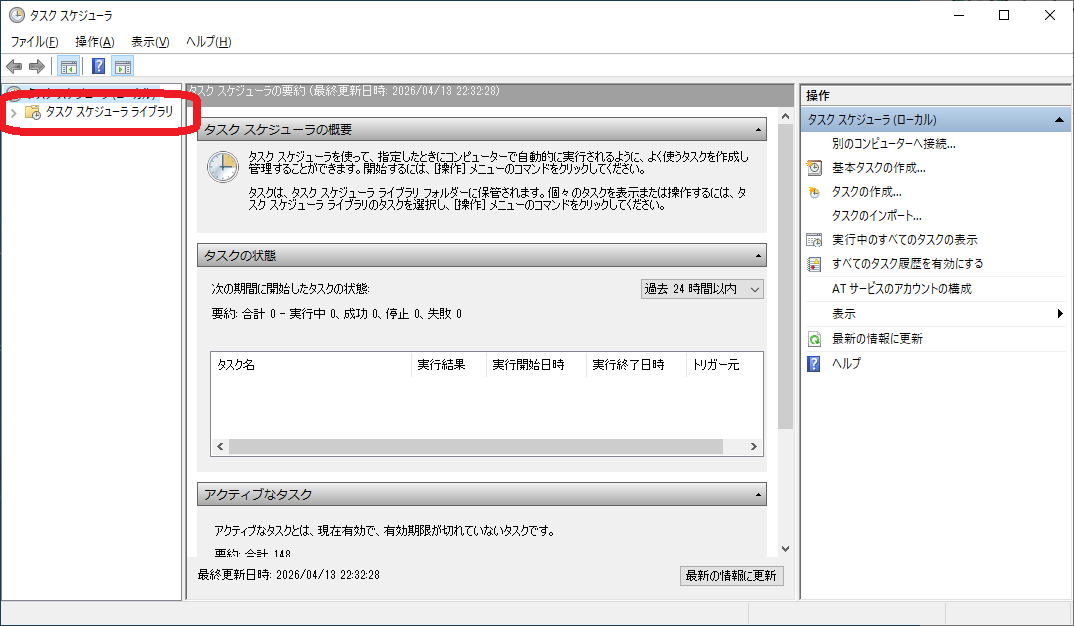Open the 操作(A) menu

pyautogui.click(x=94, y=41)
